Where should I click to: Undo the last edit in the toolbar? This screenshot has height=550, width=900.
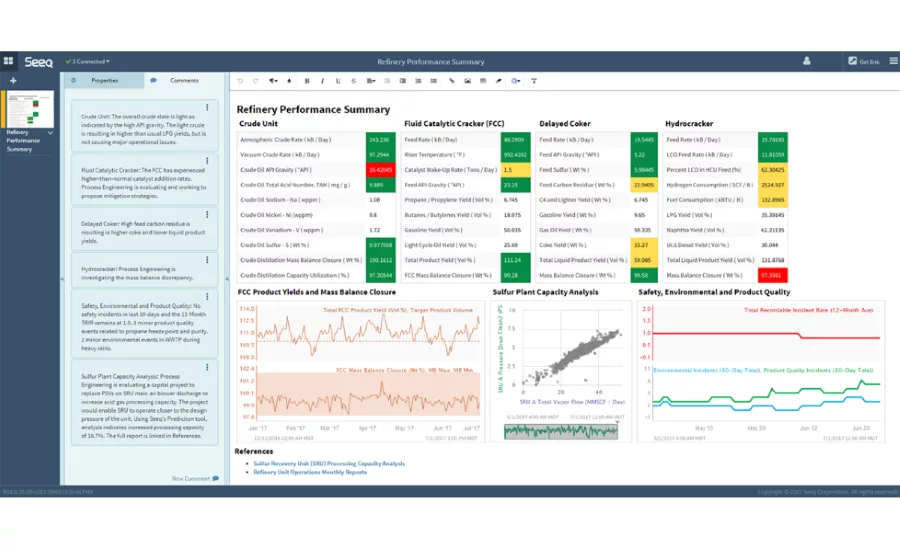(x=240, y=81)
